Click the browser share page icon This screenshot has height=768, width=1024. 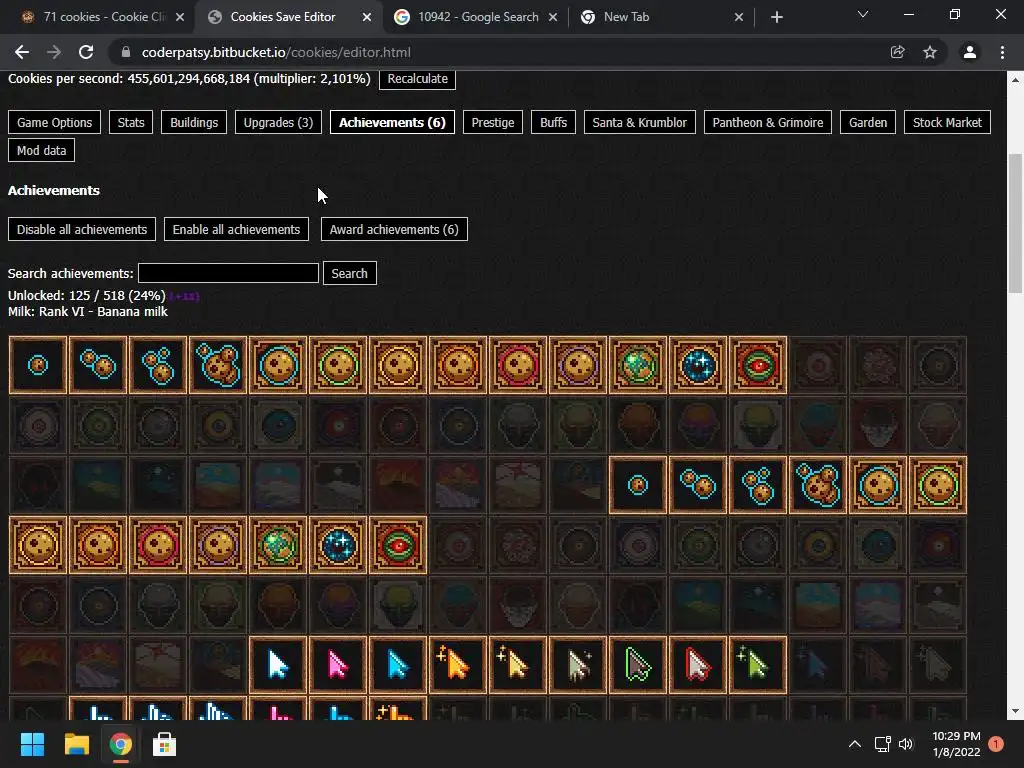click(x=898, y=52)
